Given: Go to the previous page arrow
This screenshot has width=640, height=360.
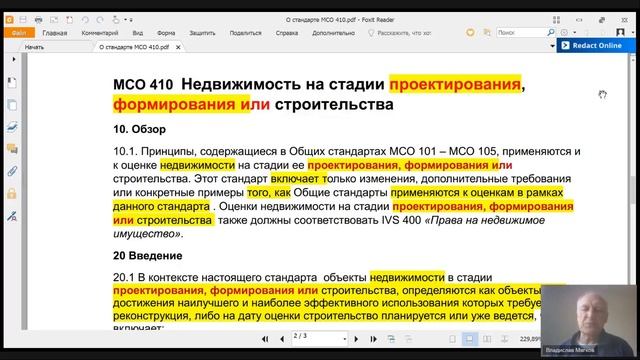Looking at the screenshot, I should pyautogui.click(x=282, y=339).
